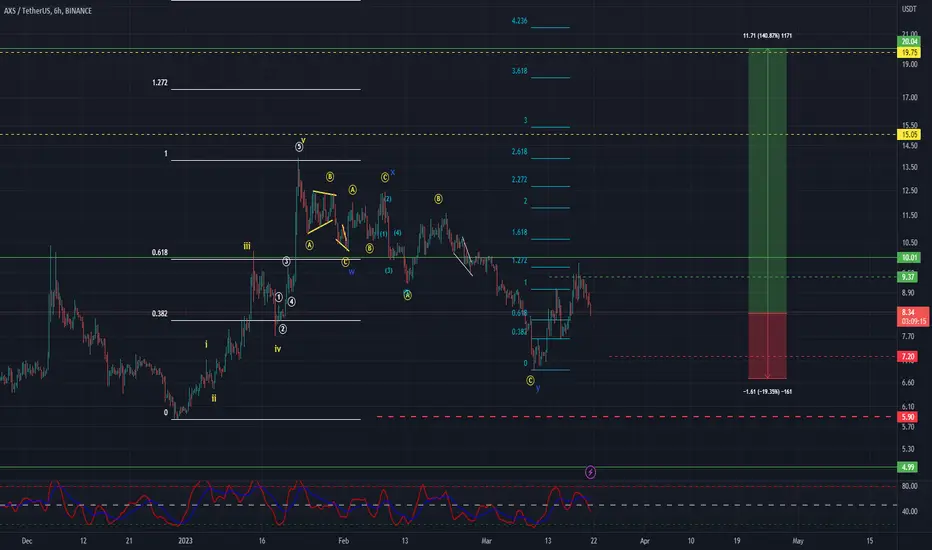Viewport: 932px width, 550px height.
Task: Click the 6.60 price scale value
Action: click(x=908, y=382)
